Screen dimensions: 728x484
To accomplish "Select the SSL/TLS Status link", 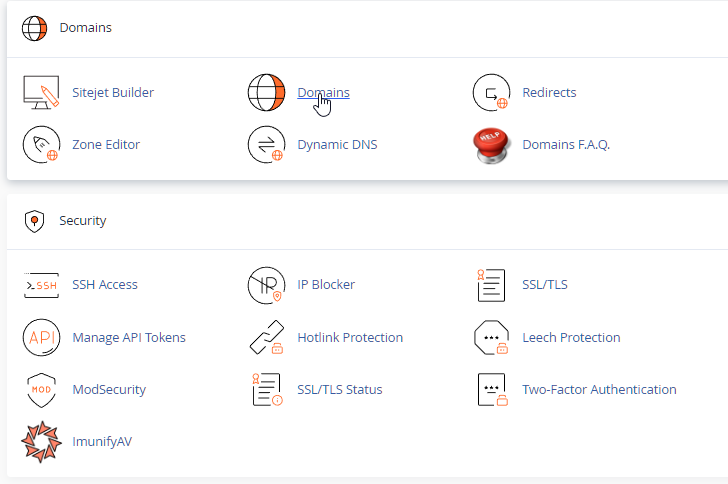I will click(x=340, y=389).
